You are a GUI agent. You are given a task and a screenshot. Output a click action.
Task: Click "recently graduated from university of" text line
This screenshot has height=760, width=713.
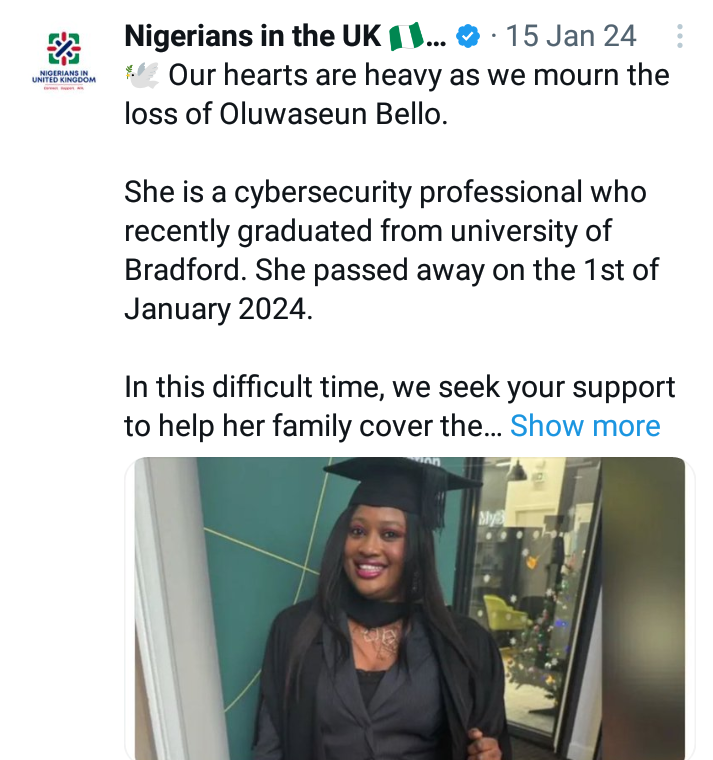click(x=367, y=232)
